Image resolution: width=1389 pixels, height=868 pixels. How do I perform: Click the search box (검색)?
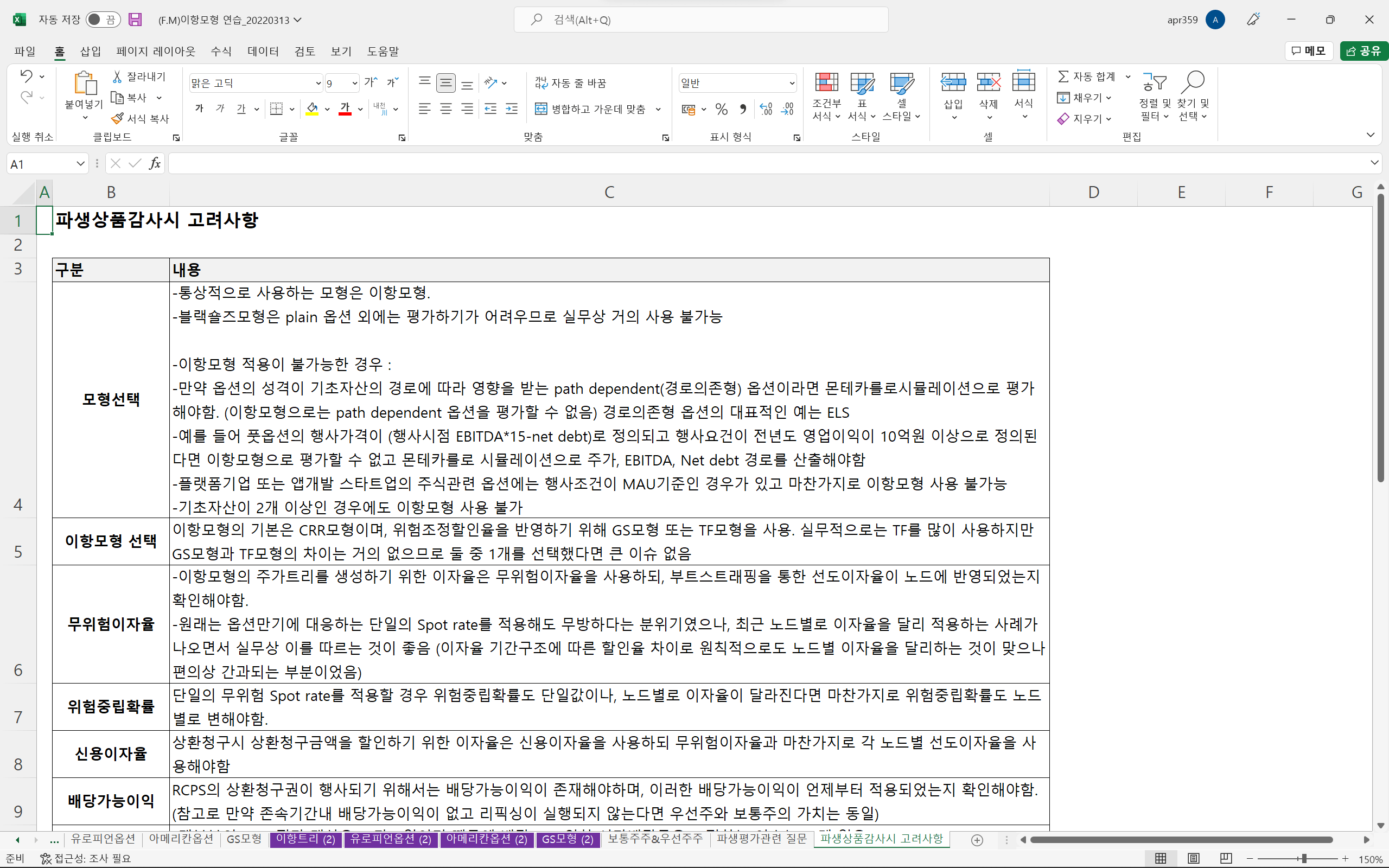(x=701, y=20)
